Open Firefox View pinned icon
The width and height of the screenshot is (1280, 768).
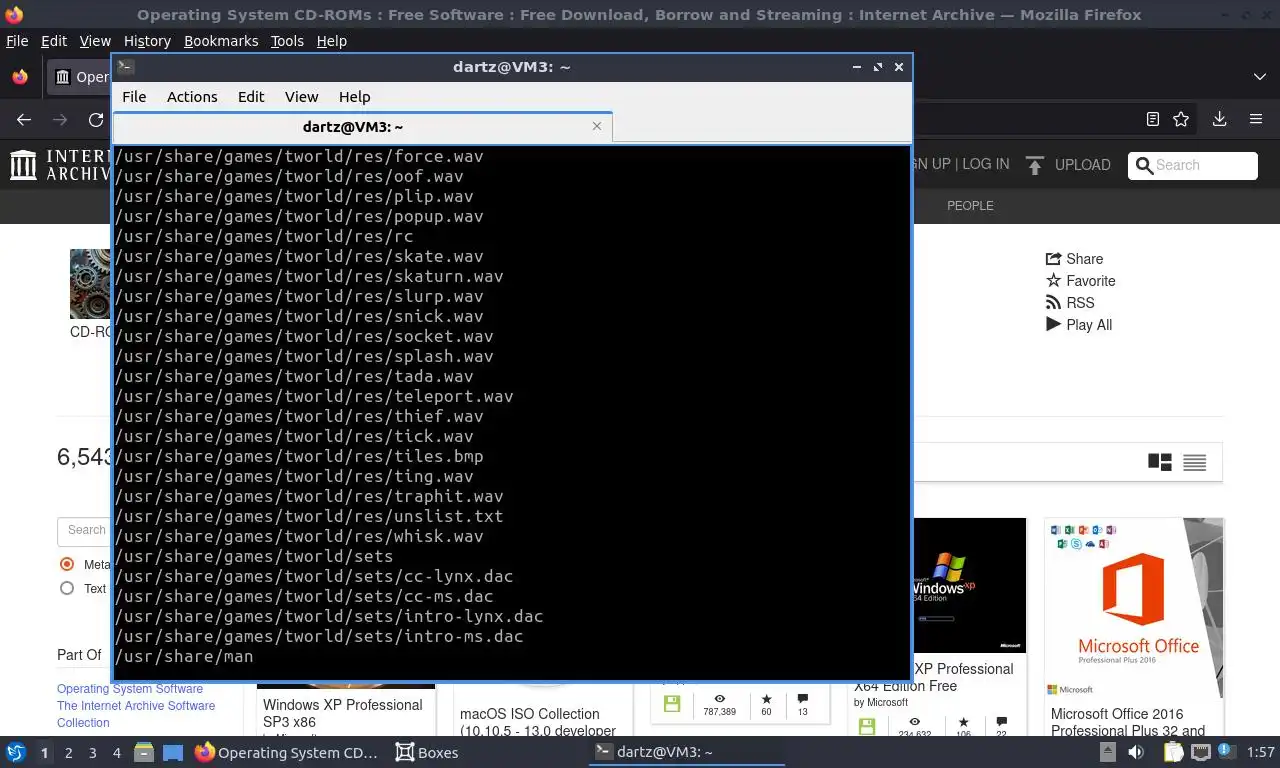tap(20, 77)
